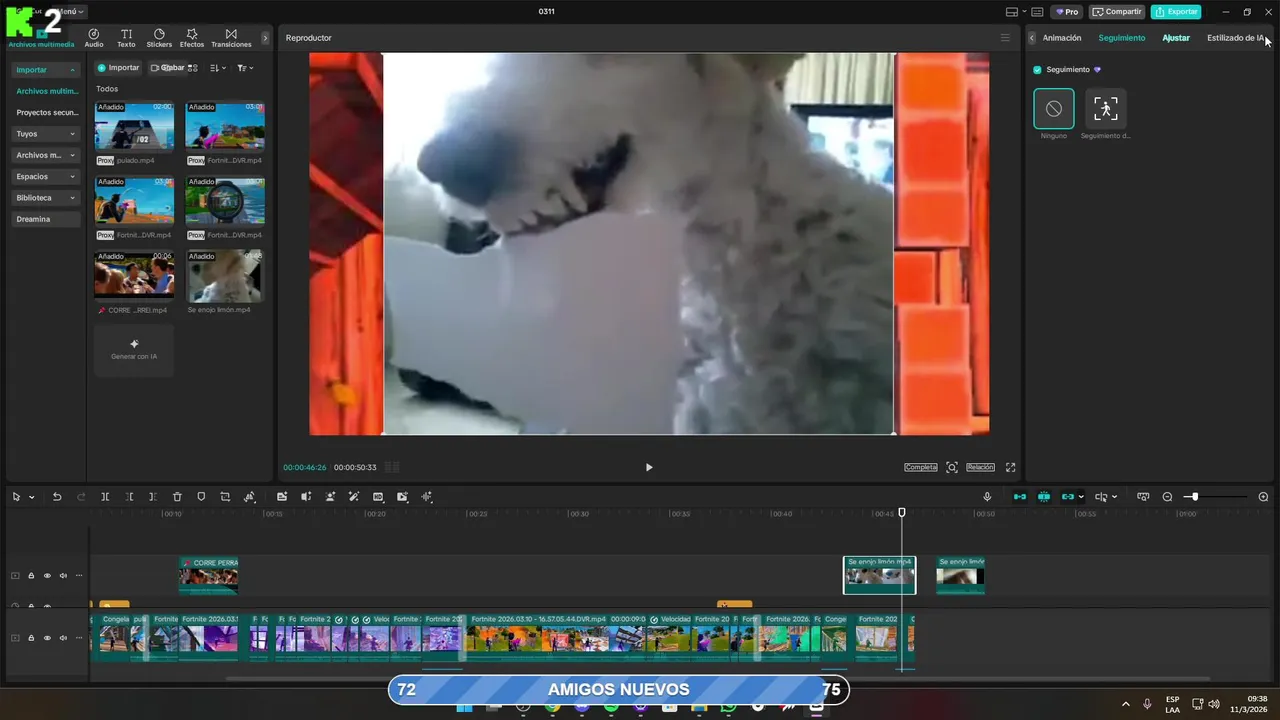Toggle linkage option in timeline toolbar
This screenshot has width=1280, height=720.
click(1068, 497)
